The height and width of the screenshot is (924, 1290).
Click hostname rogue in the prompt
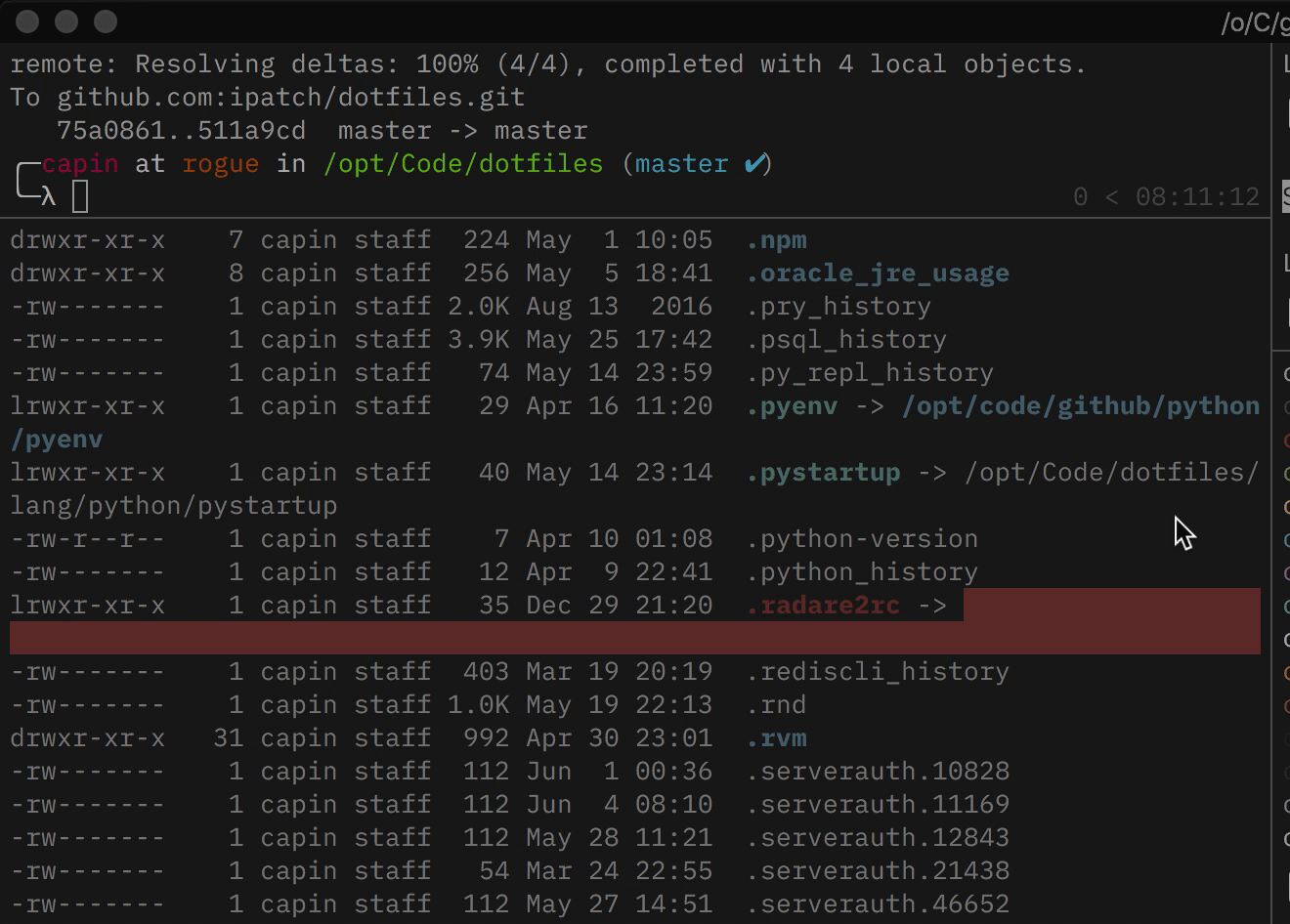pos(221,164)
